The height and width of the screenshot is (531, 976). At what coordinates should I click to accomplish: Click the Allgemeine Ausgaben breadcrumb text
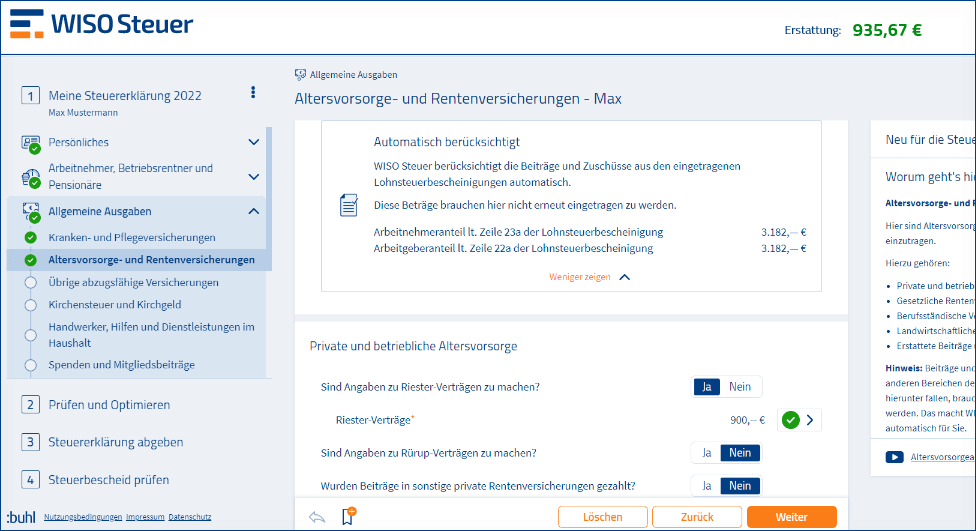click(353, 75)
